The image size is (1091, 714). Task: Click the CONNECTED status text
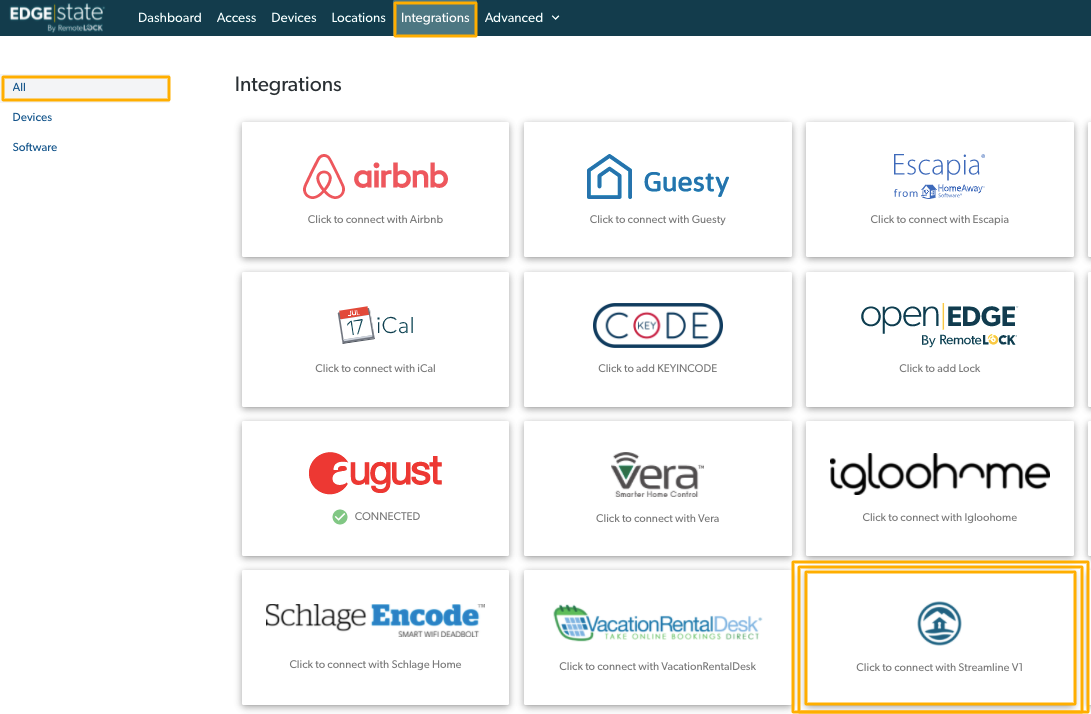[x=388, y=516]
